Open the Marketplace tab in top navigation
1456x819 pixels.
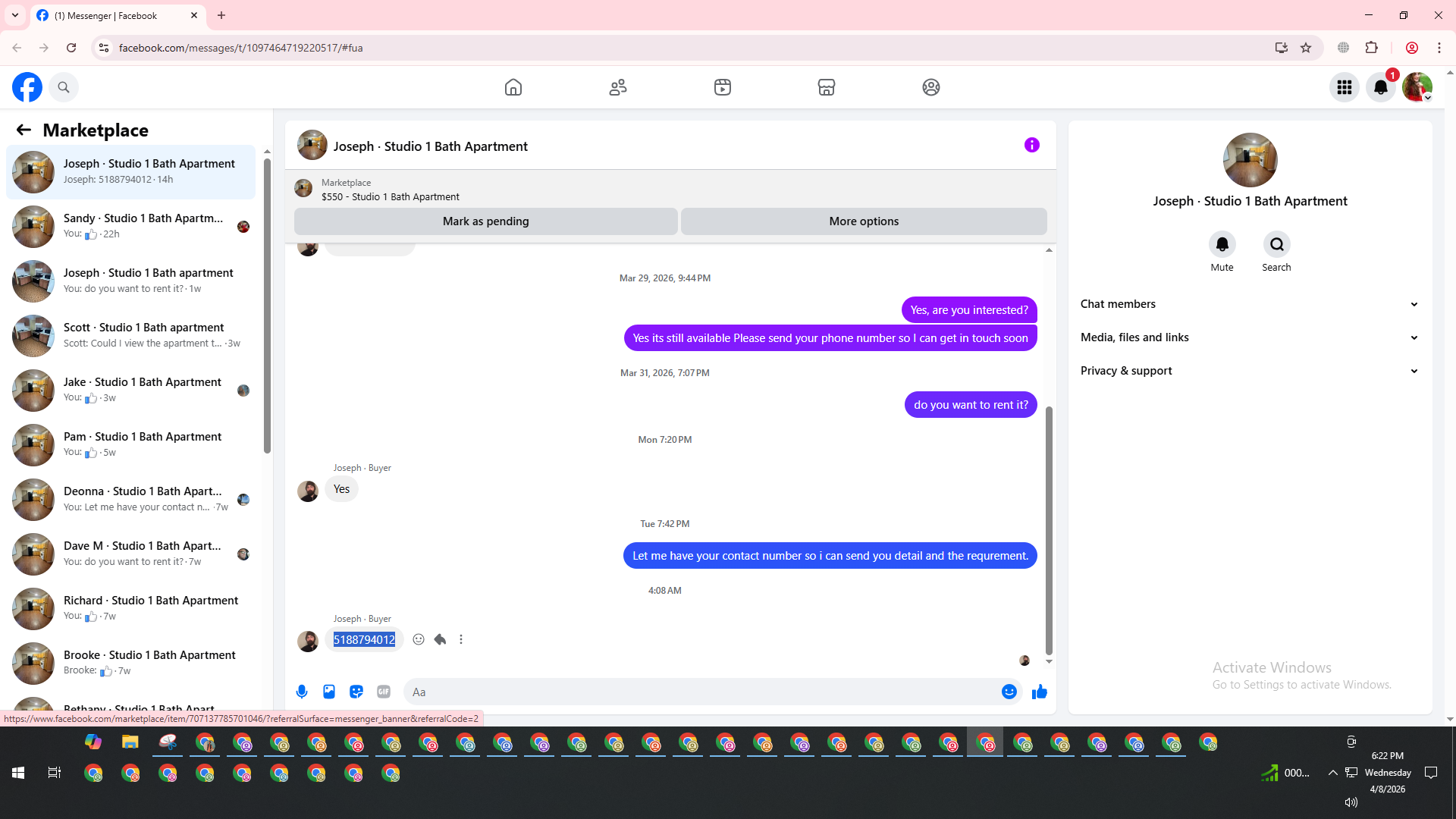click(x=827, y=87)
